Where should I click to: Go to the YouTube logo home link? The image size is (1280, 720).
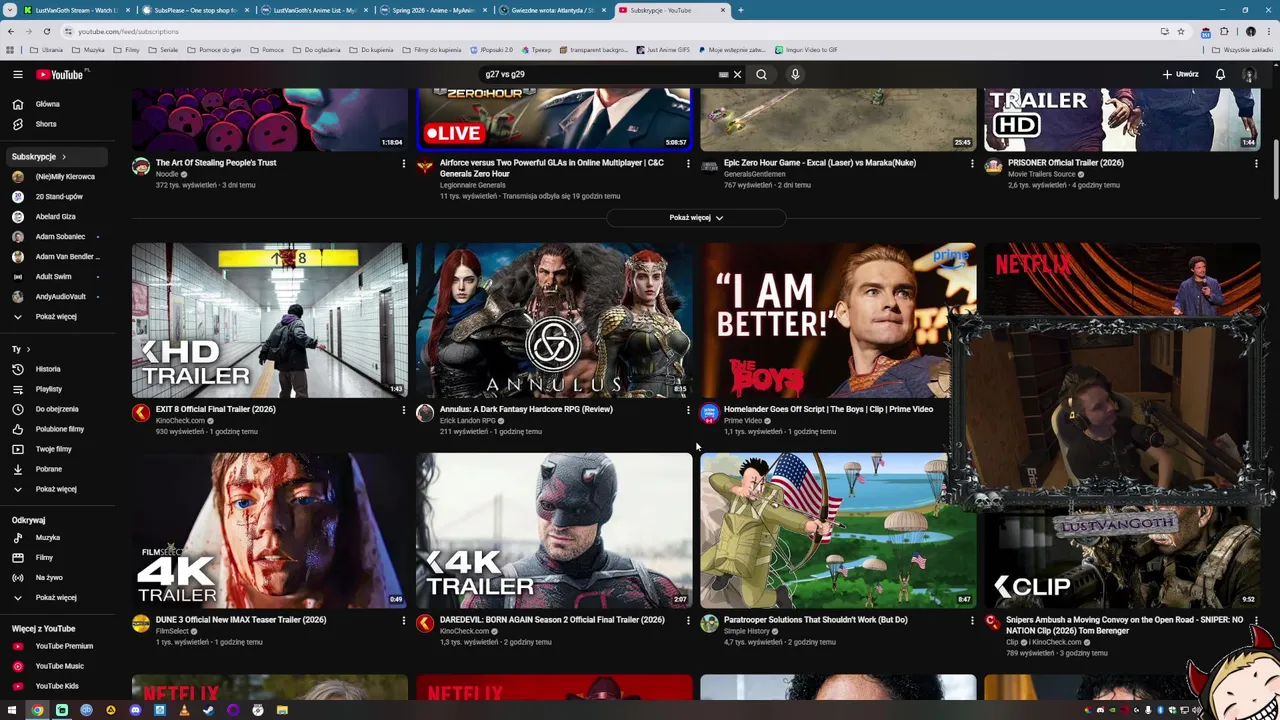click(x=60, y=74)
